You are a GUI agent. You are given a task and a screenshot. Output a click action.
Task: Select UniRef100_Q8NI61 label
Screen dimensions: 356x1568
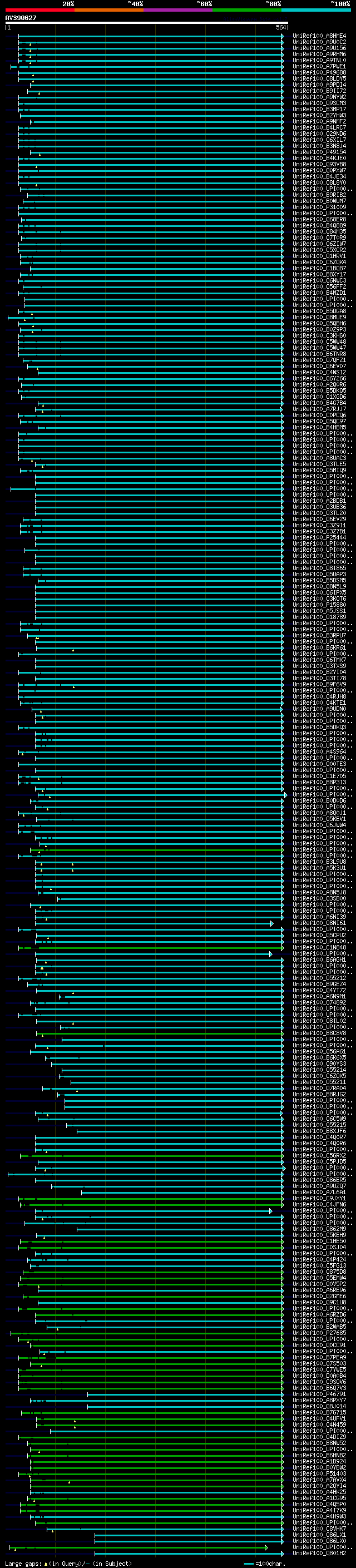point(319,923)
